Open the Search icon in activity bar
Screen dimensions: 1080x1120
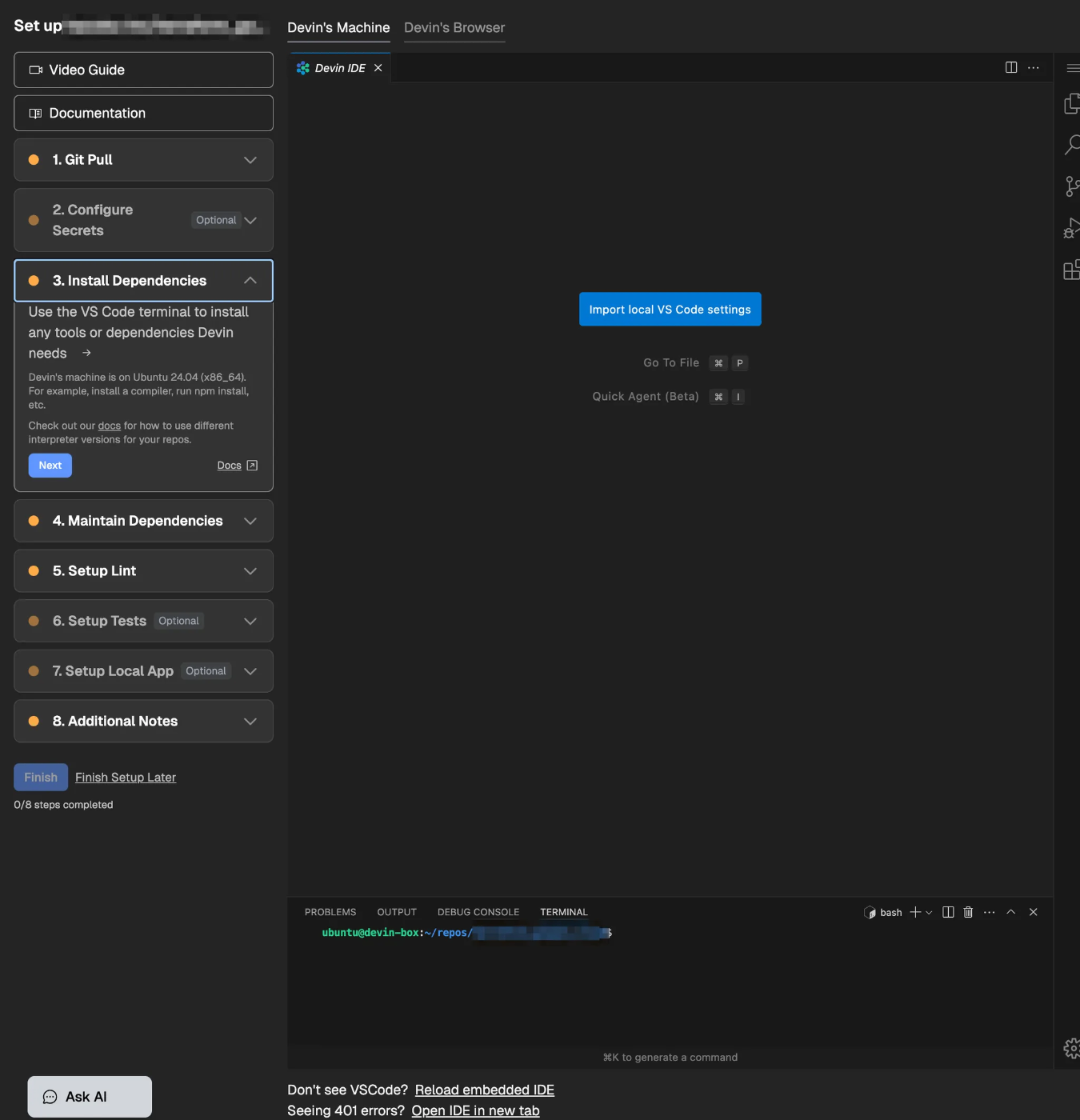(x=1072, y=145)
